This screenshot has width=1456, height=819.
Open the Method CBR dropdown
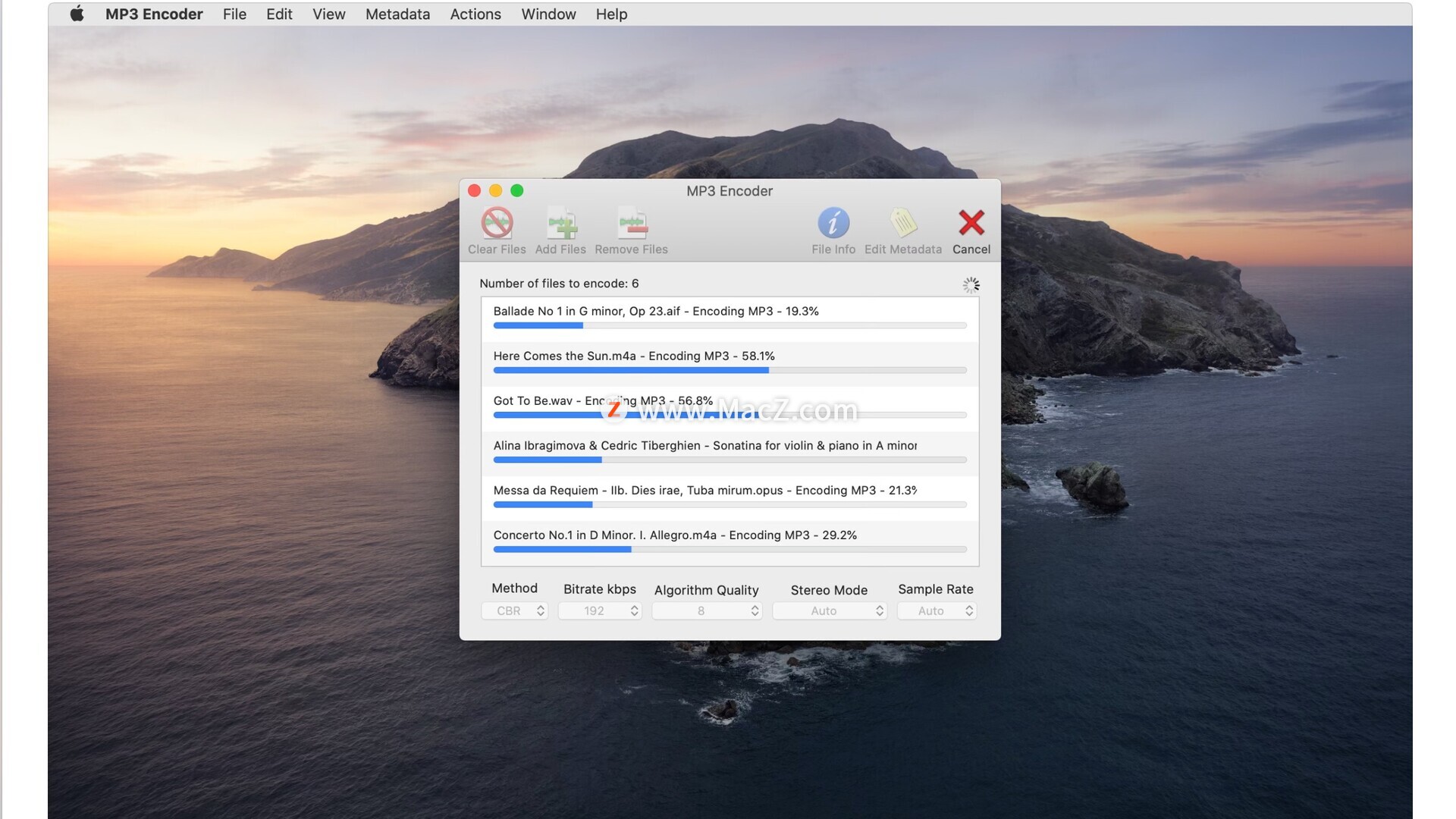point(514,611)
